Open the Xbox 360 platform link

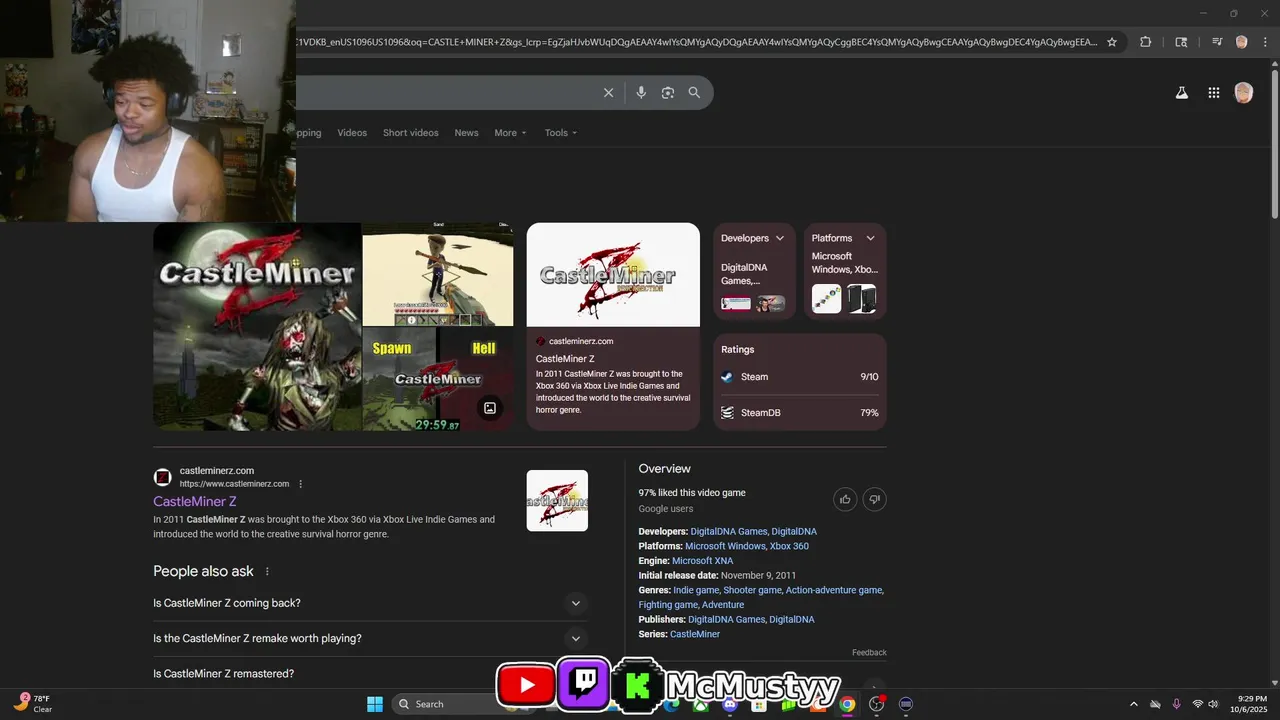789,546
